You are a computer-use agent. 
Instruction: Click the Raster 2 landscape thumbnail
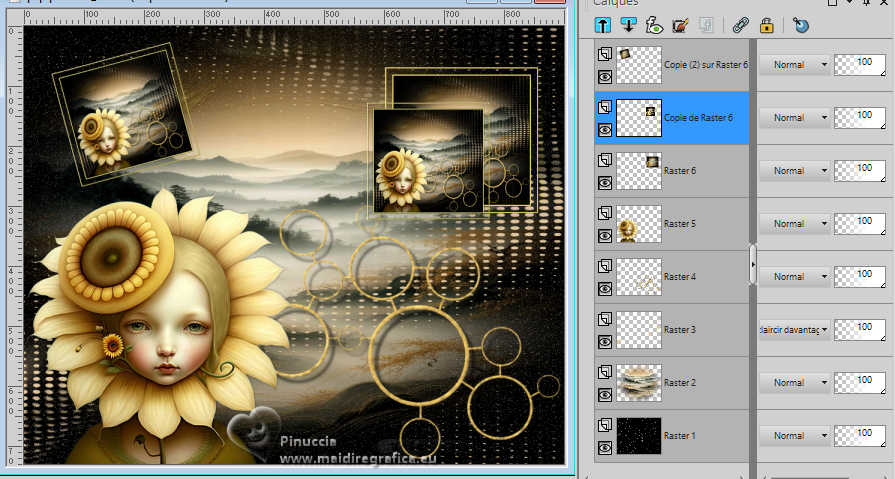coord(639,383)
